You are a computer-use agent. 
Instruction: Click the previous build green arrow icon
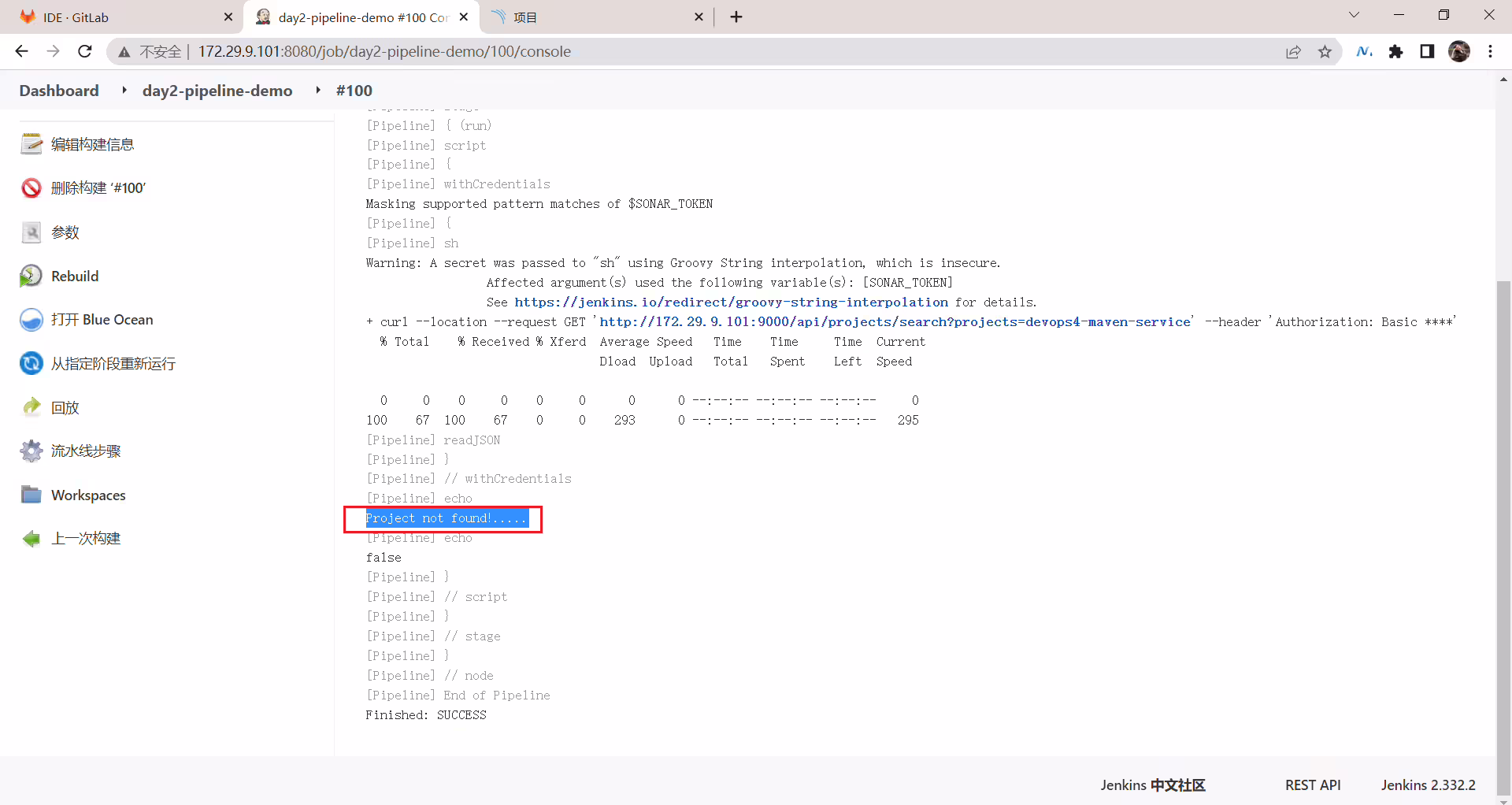31,539
